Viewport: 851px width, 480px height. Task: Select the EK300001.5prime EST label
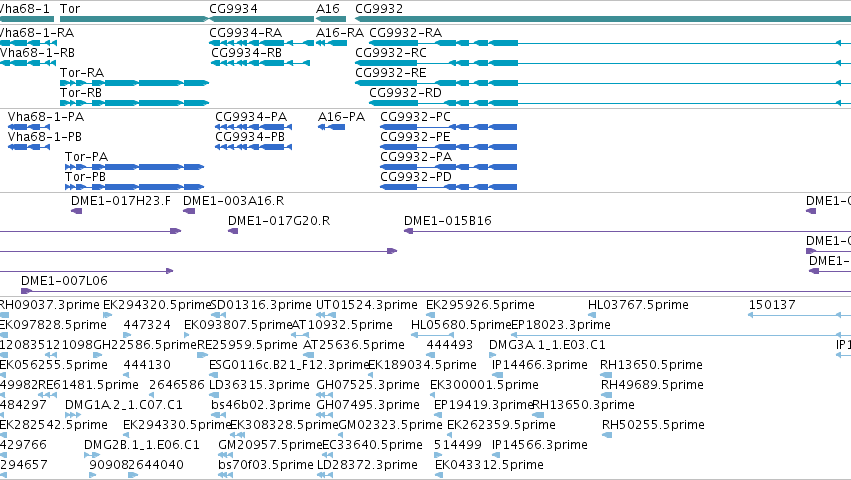484,385
